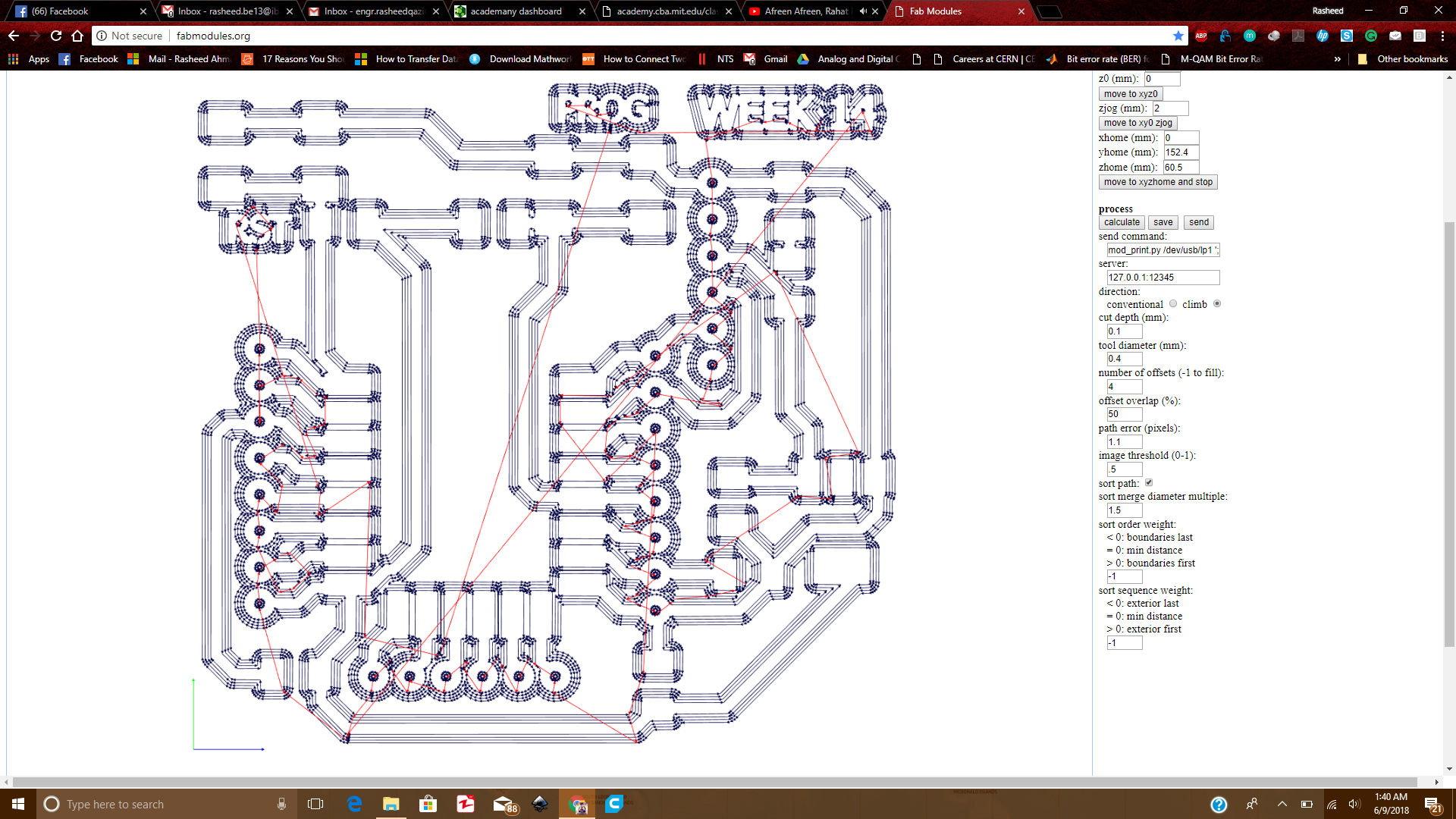Show hidden system tray icons
1456x819 pixels.
tap(1282, 804)
